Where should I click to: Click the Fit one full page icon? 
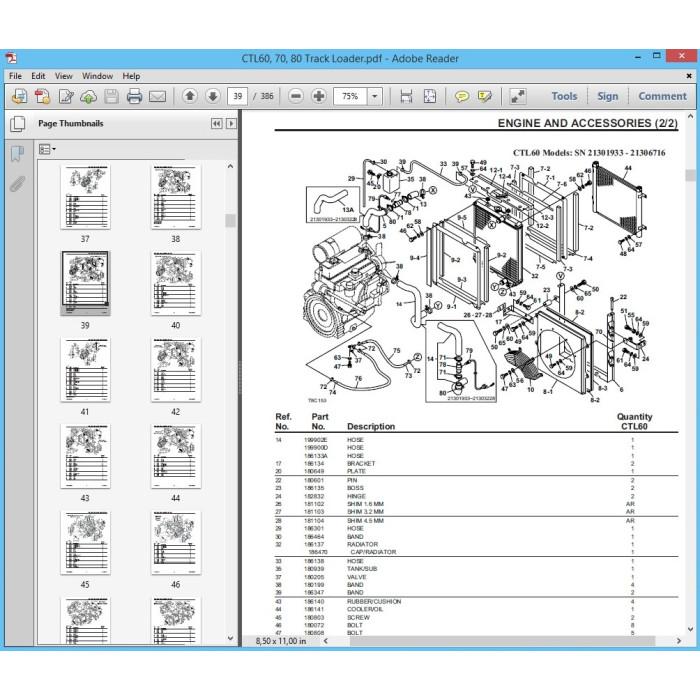(429, 96)
